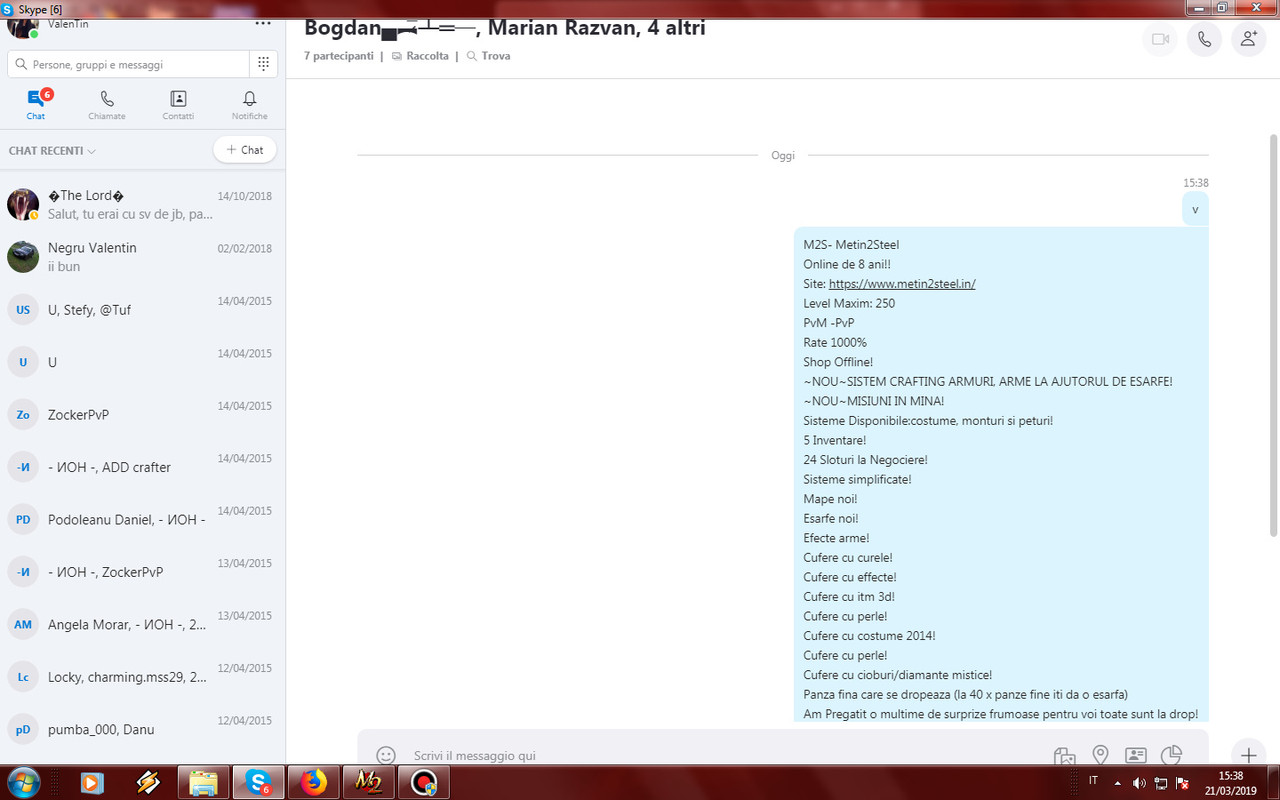Open Raccolta gallery for this chat

click(x=420, y=56)
